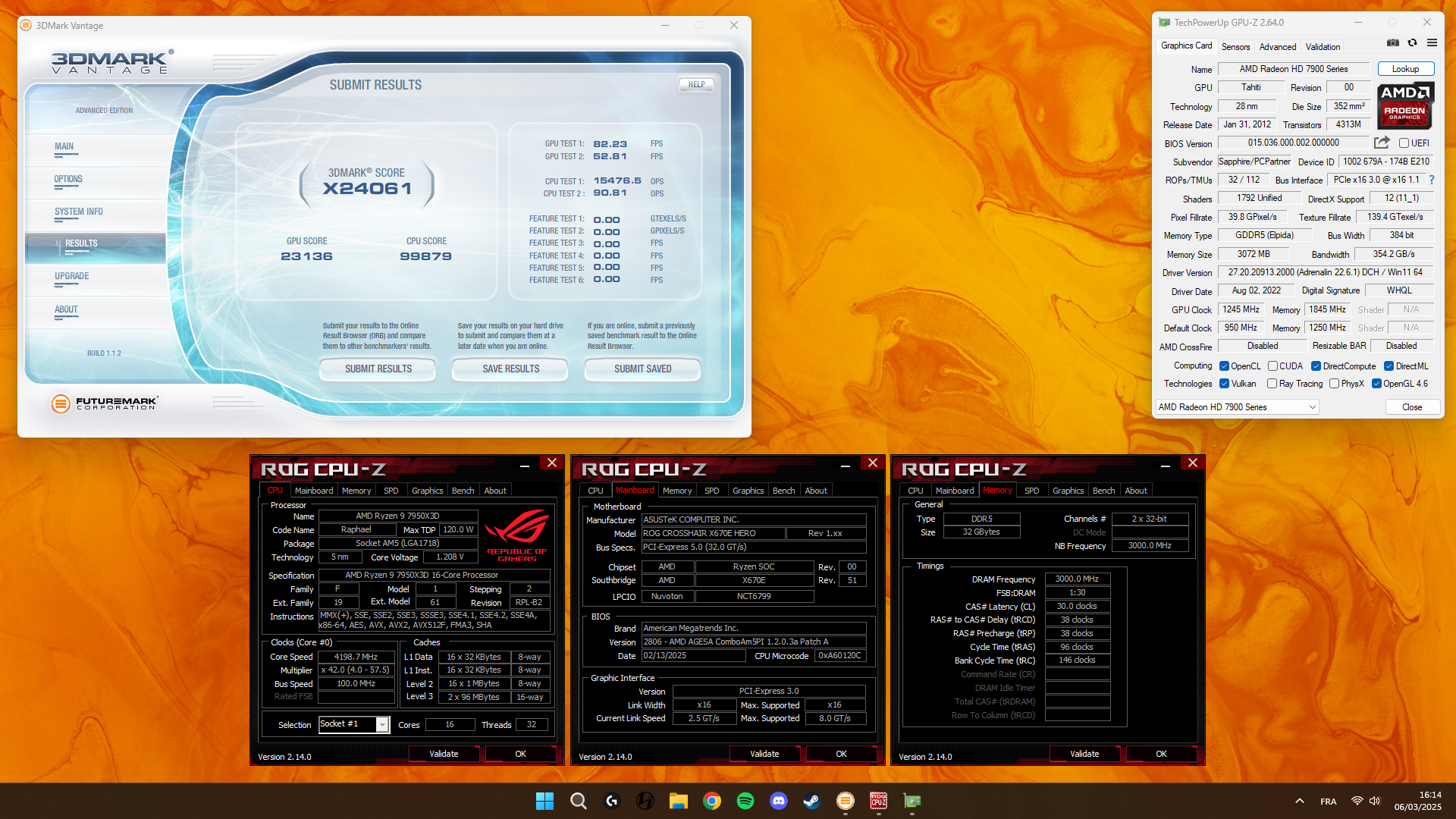Image resolution: width=1456 pixels, height=819 pixels.
Task: Toggle the OpenGL 4.6 checkbox
Action: coord(1376,384)
